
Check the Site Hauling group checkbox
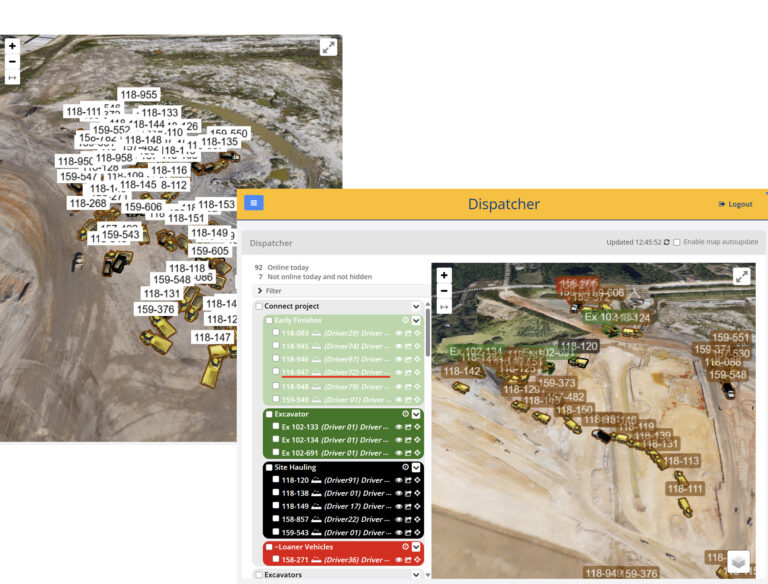tap(269, 467)
